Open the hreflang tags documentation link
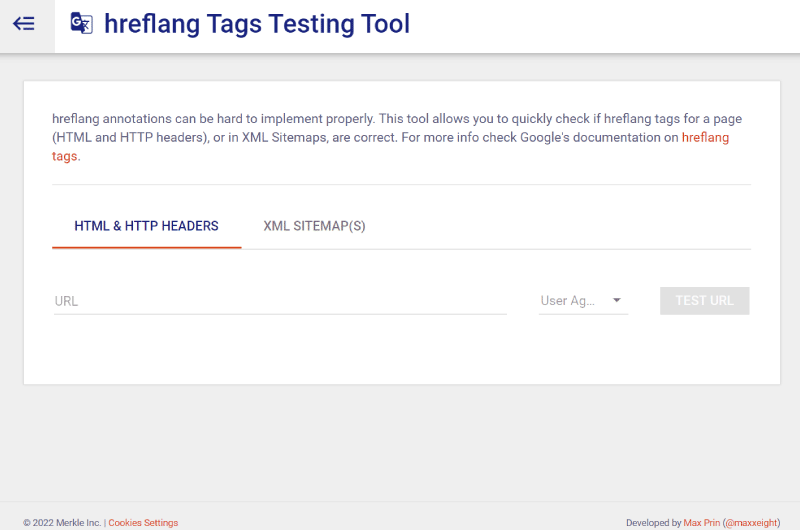800x530 pixels. (705, 138)
